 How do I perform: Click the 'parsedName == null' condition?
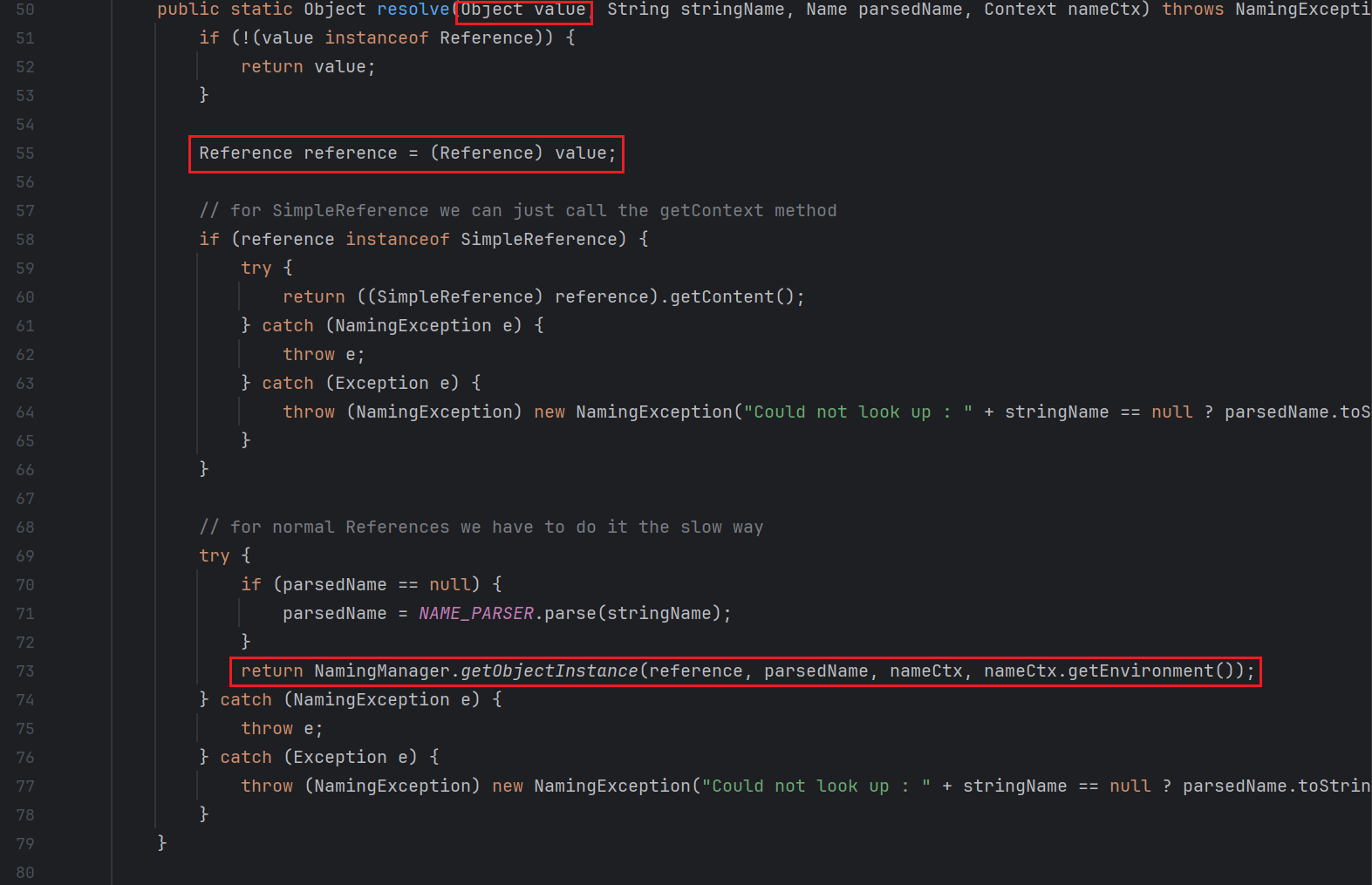[x=377, y=585]
